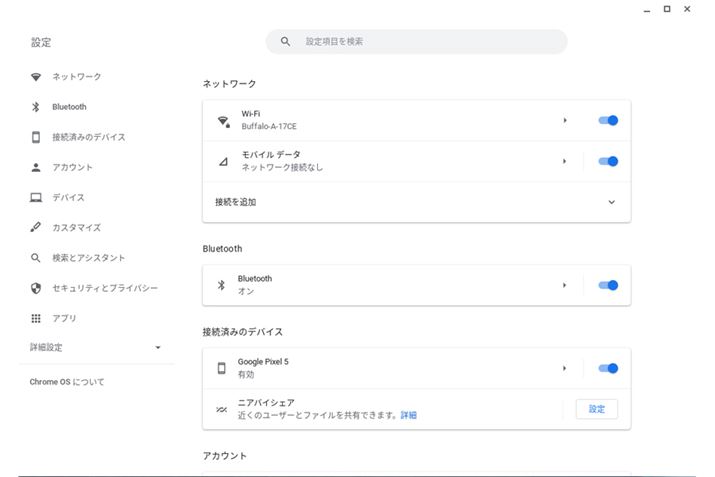Click the security shield icon in sidebar
This screenshot has height=477, width=715.
coord(36,288)
